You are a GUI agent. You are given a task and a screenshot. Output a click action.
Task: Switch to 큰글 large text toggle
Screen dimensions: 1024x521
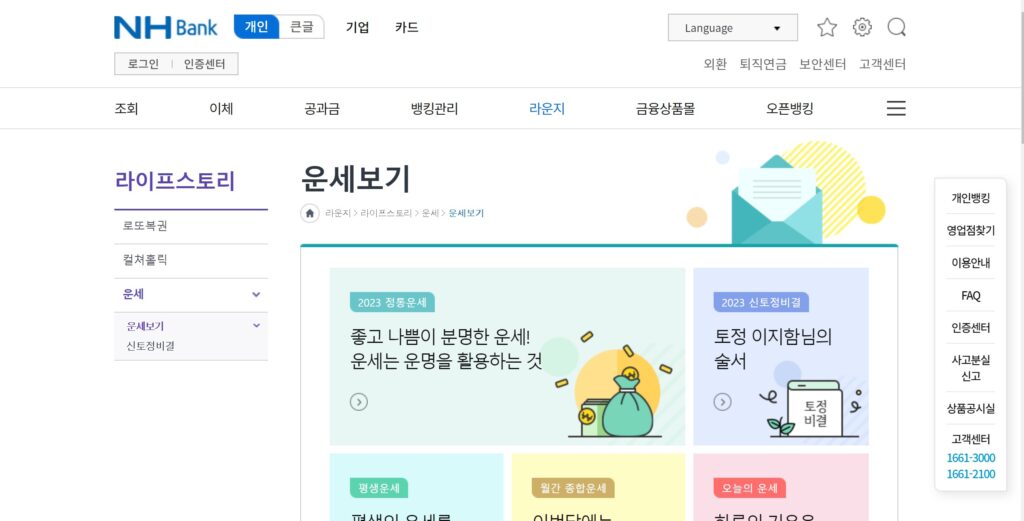point(302,27)
